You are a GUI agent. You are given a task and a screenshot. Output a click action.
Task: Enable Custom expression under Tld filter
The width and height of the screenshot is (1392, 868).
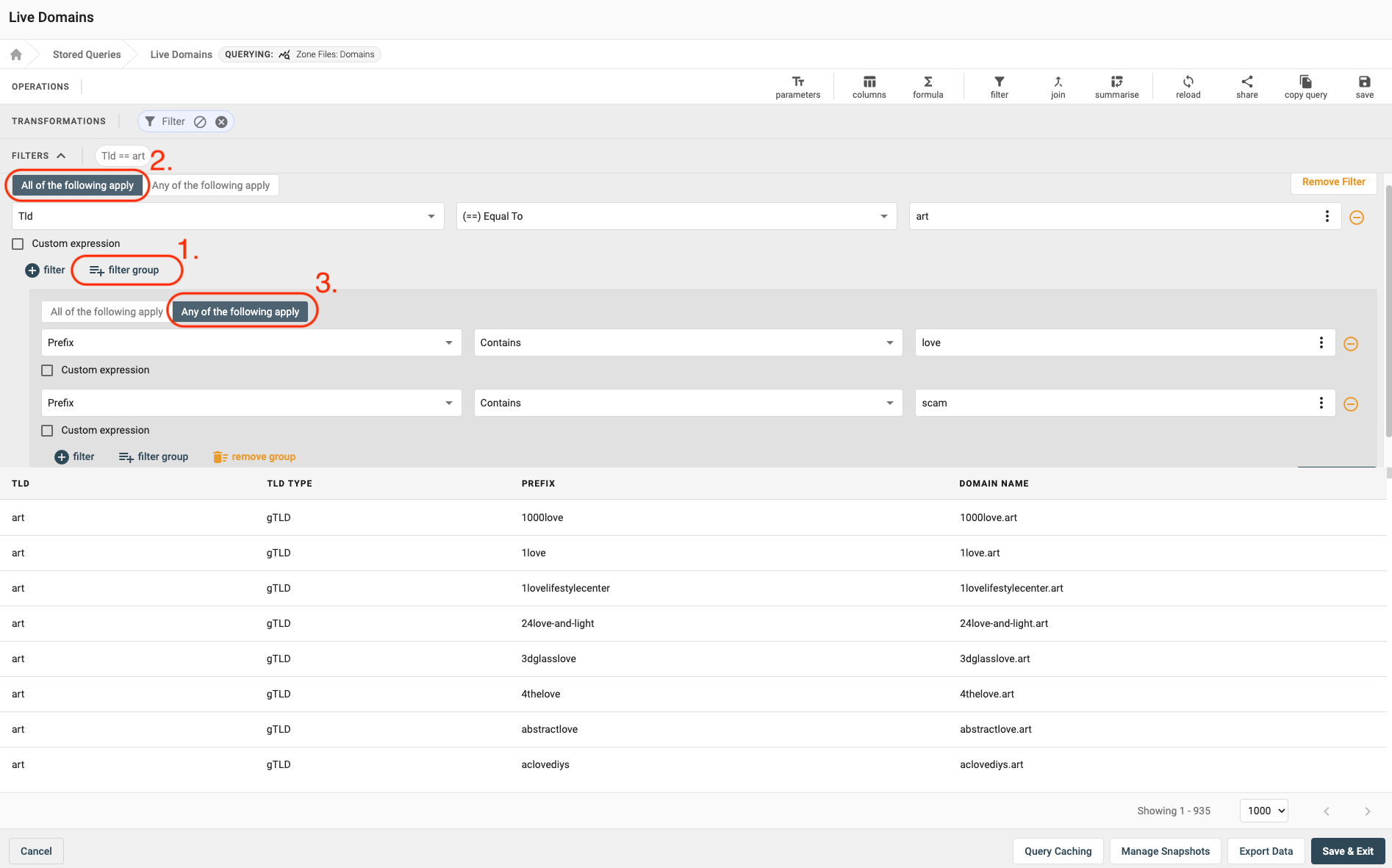tap(18, 244)
